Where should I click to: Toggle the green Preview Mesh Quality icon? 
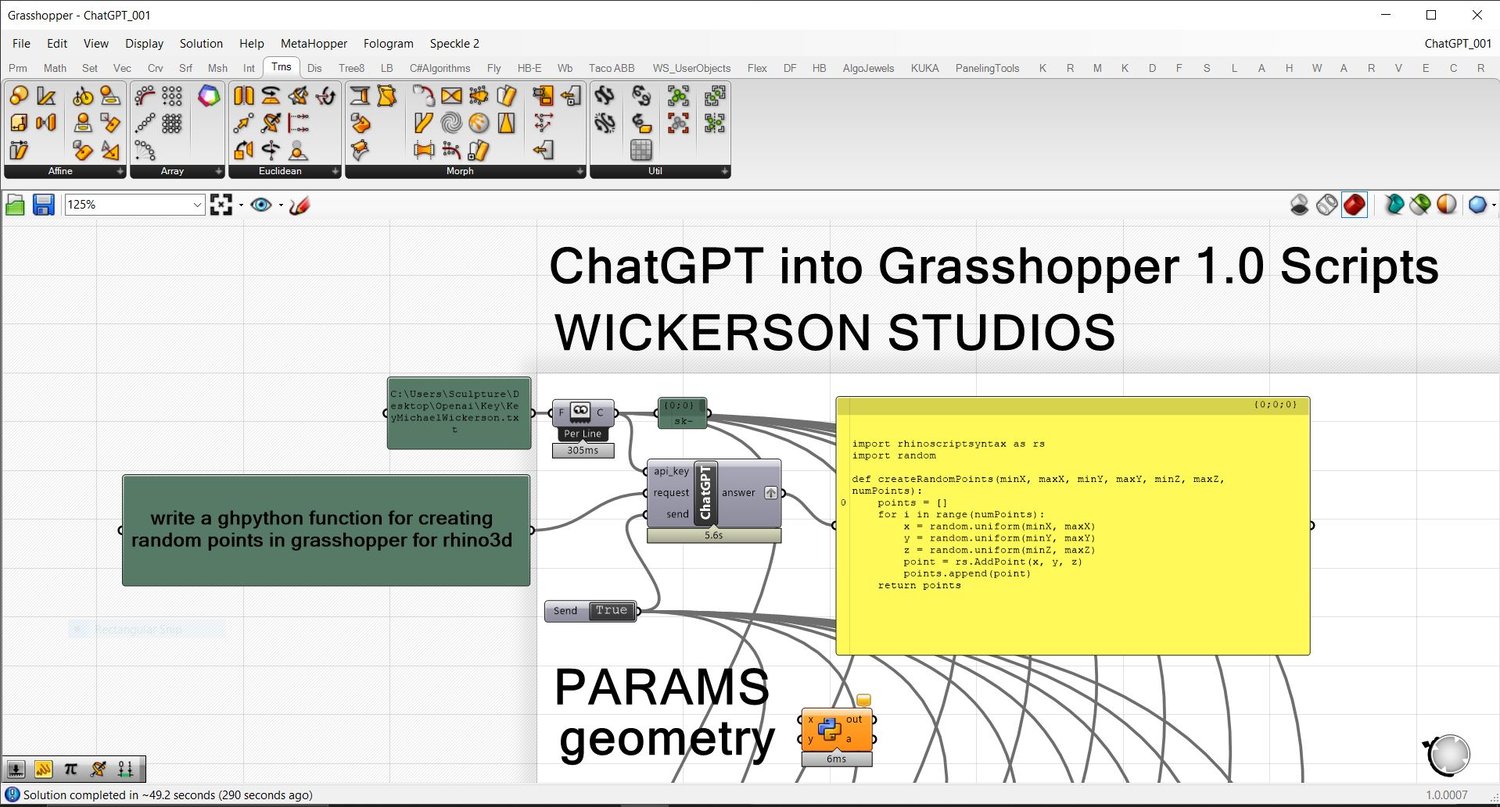1420,205
